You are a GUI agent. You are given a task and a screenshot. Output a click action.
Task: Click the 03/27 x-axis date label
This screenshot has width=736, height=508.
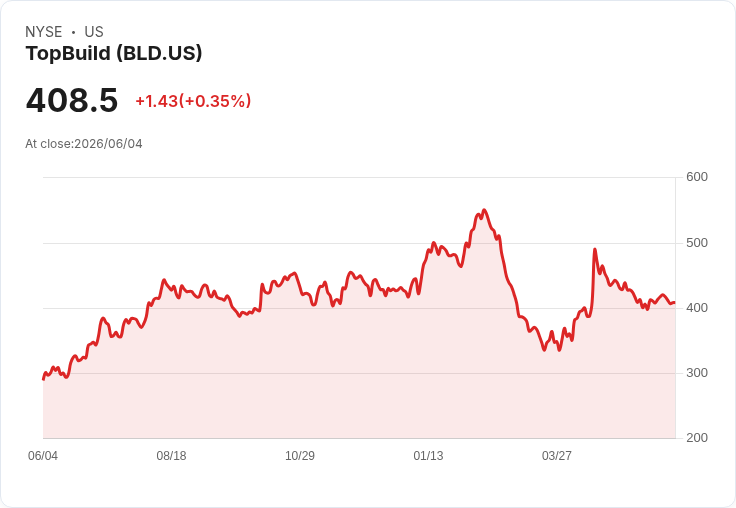pyautogui.click(x=557, y=455)
